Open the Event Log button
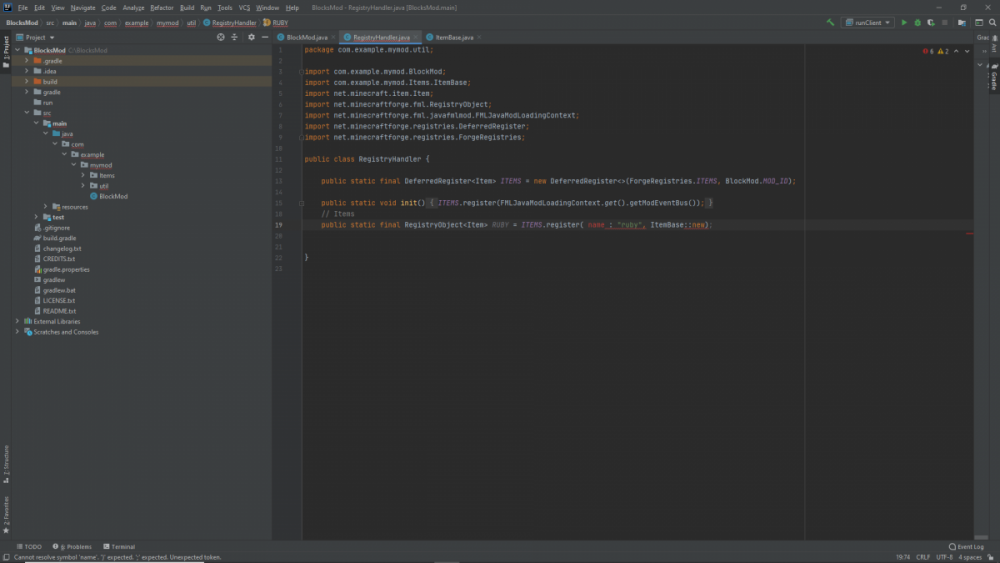 tap(966, 547)
